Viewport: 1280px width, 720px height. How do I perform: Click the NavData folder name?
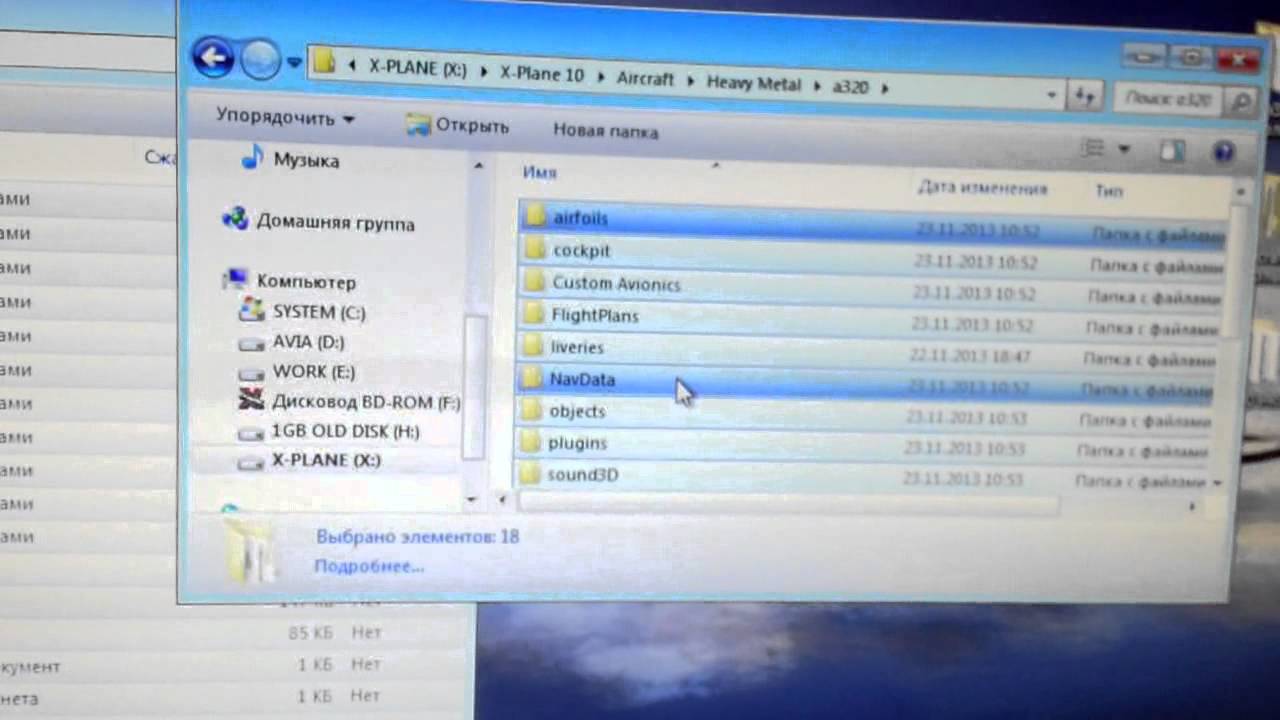582,379
